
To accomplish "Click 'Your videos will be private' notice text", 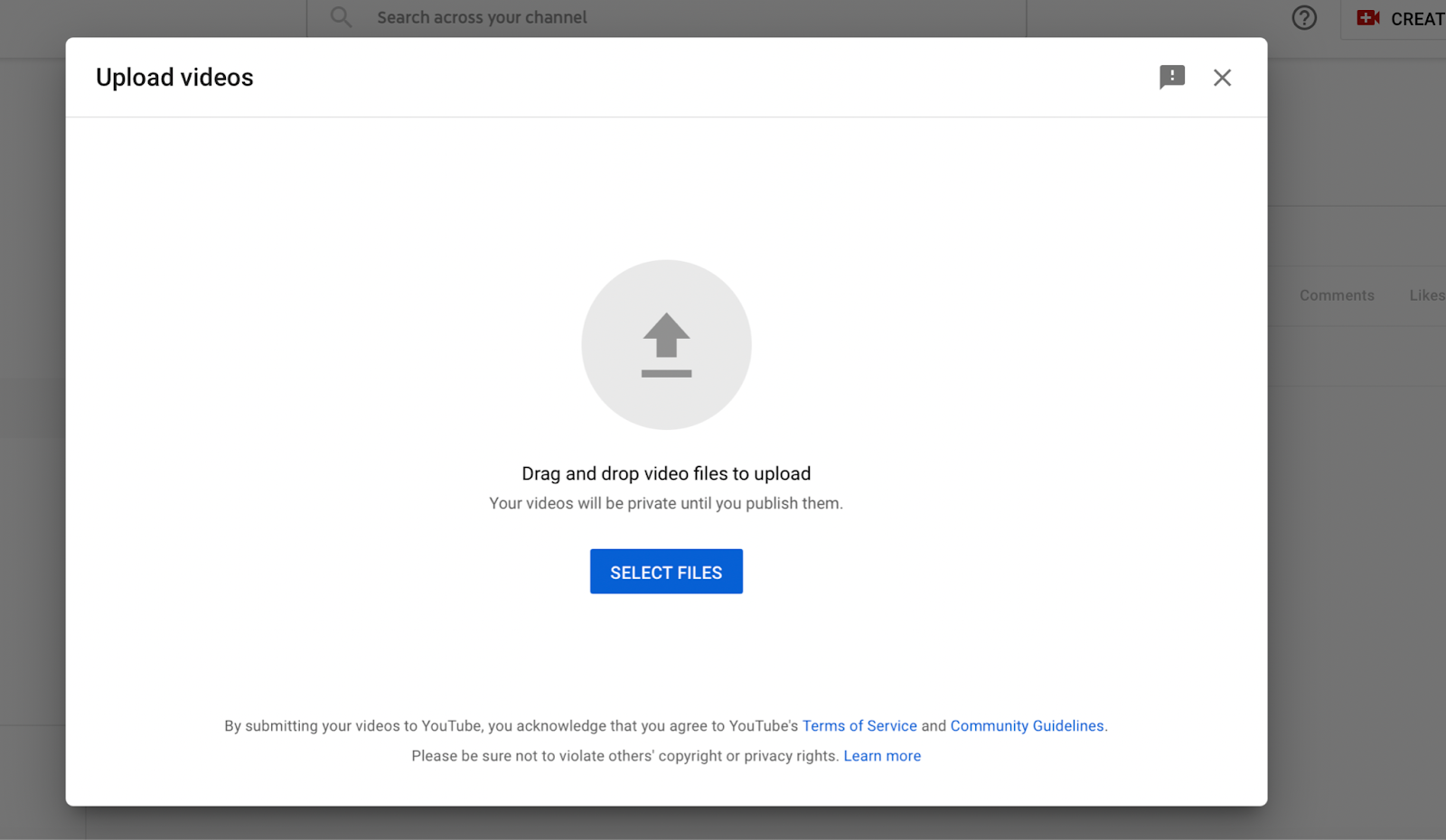I will [666, 503].
